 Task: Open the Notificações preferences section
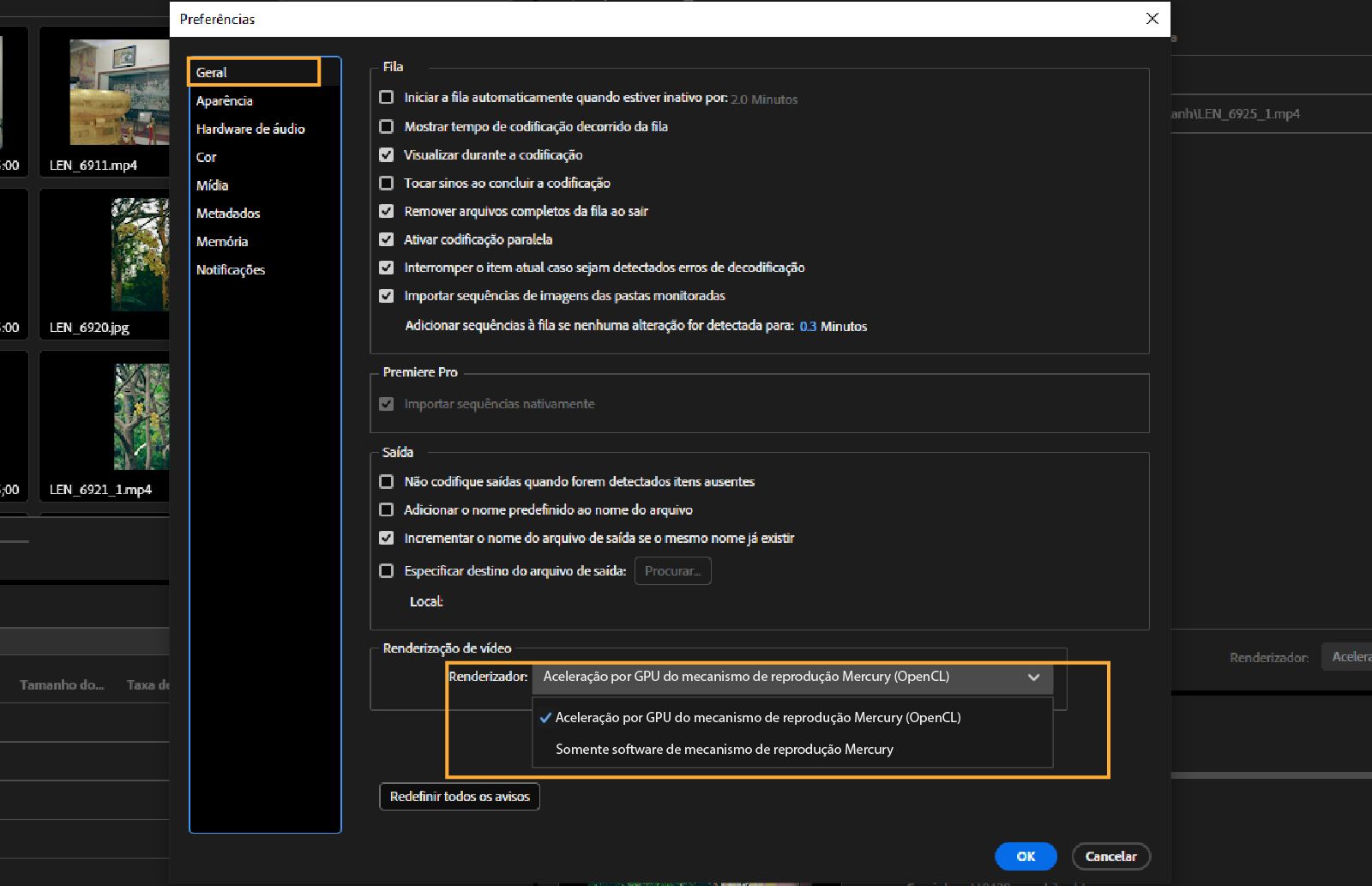tap(232, 269)
